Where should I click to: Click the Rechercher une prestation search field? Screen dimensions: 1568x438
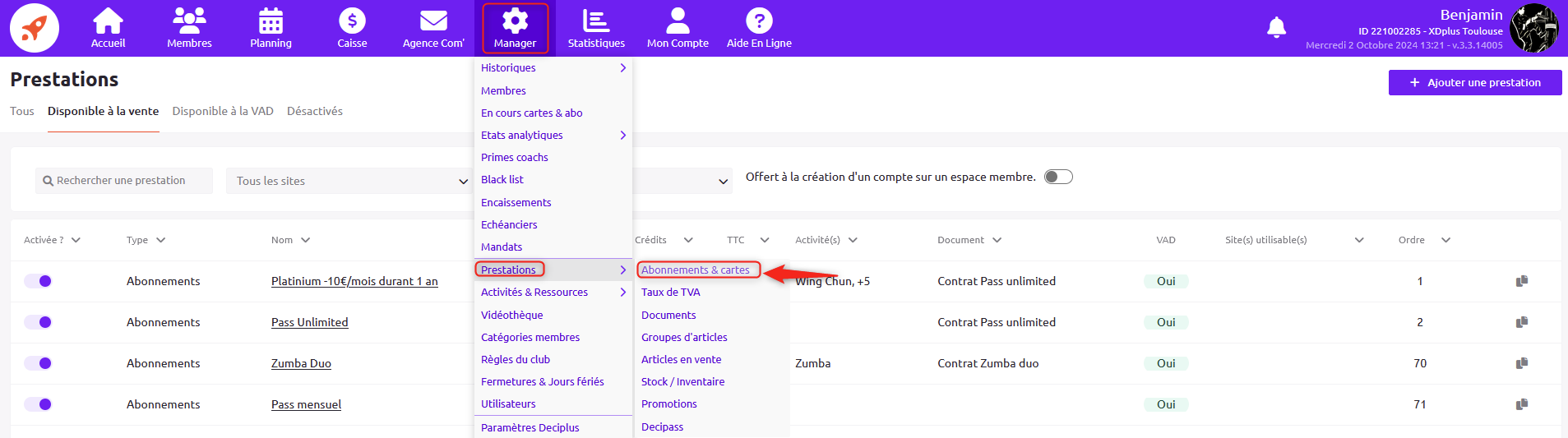[x=125, y=181]
